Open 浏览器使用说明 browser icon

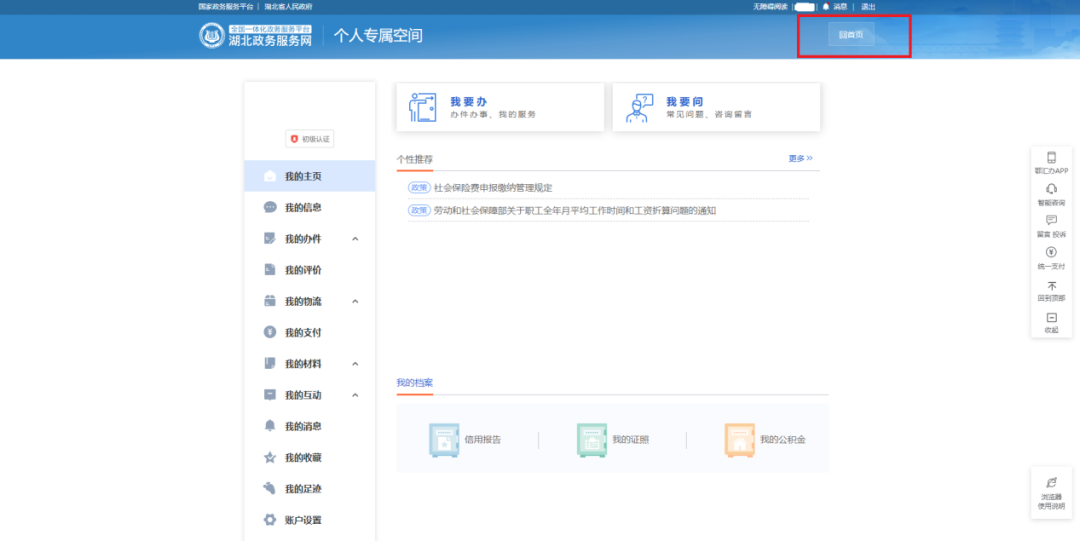[1051, 482]
